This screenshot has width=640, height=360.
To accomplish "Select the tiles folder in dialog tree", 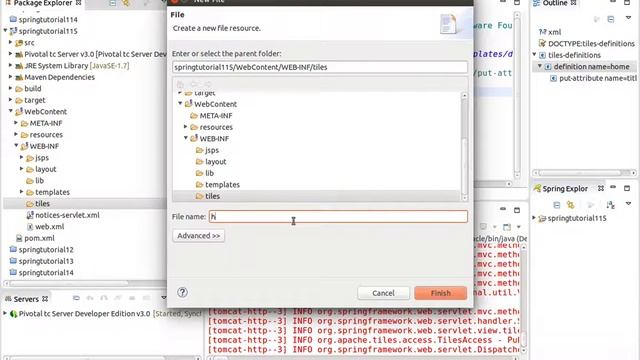I will [212, 196].
